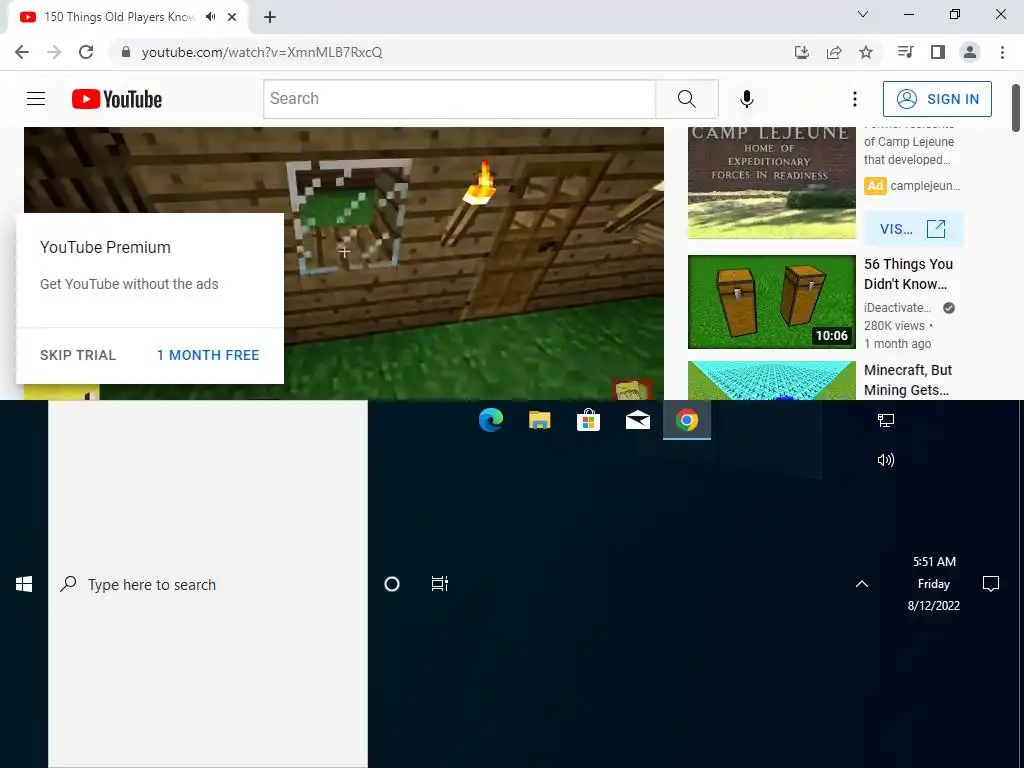Screen dimensions: 1024x768
Task: Click the SIGN IN button
Action: 937,99
